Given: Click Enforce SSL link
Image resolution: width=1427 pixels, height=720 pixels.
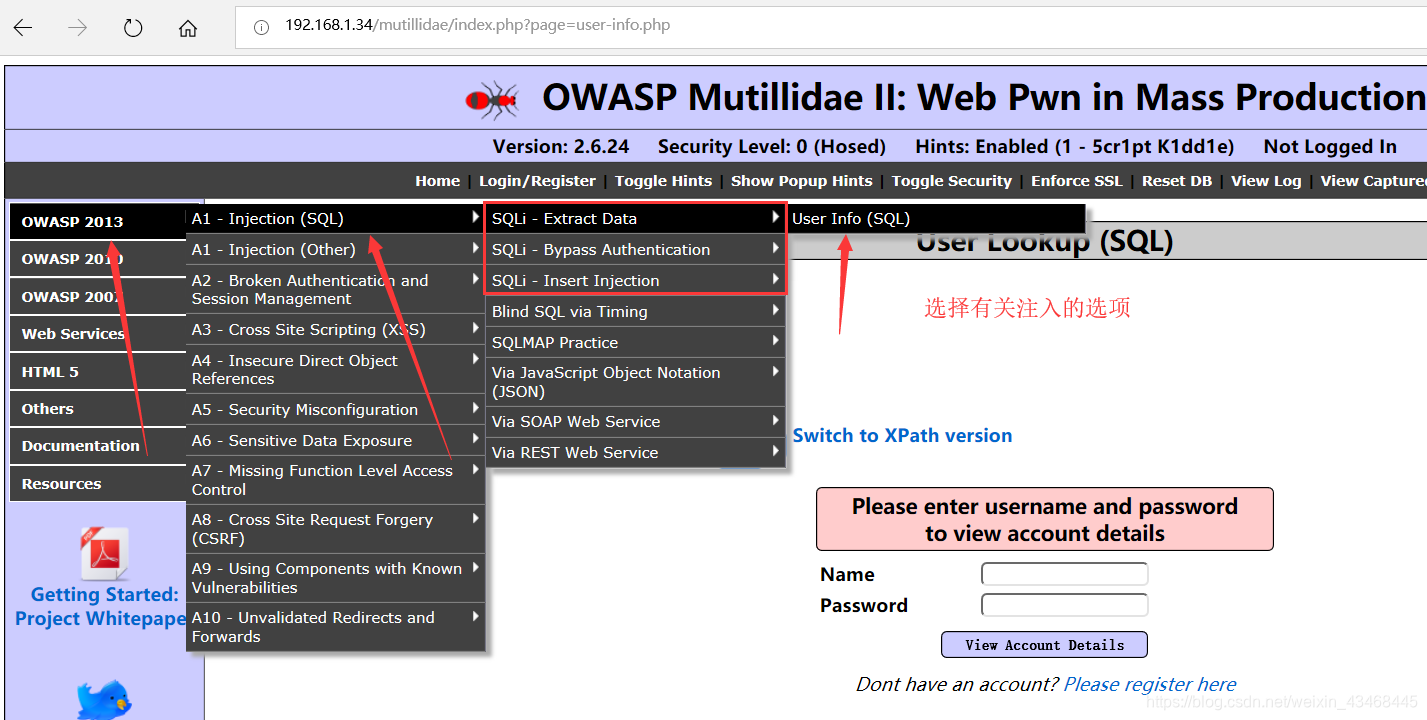Looking at the screenshot, I should tap(1076, 181).
